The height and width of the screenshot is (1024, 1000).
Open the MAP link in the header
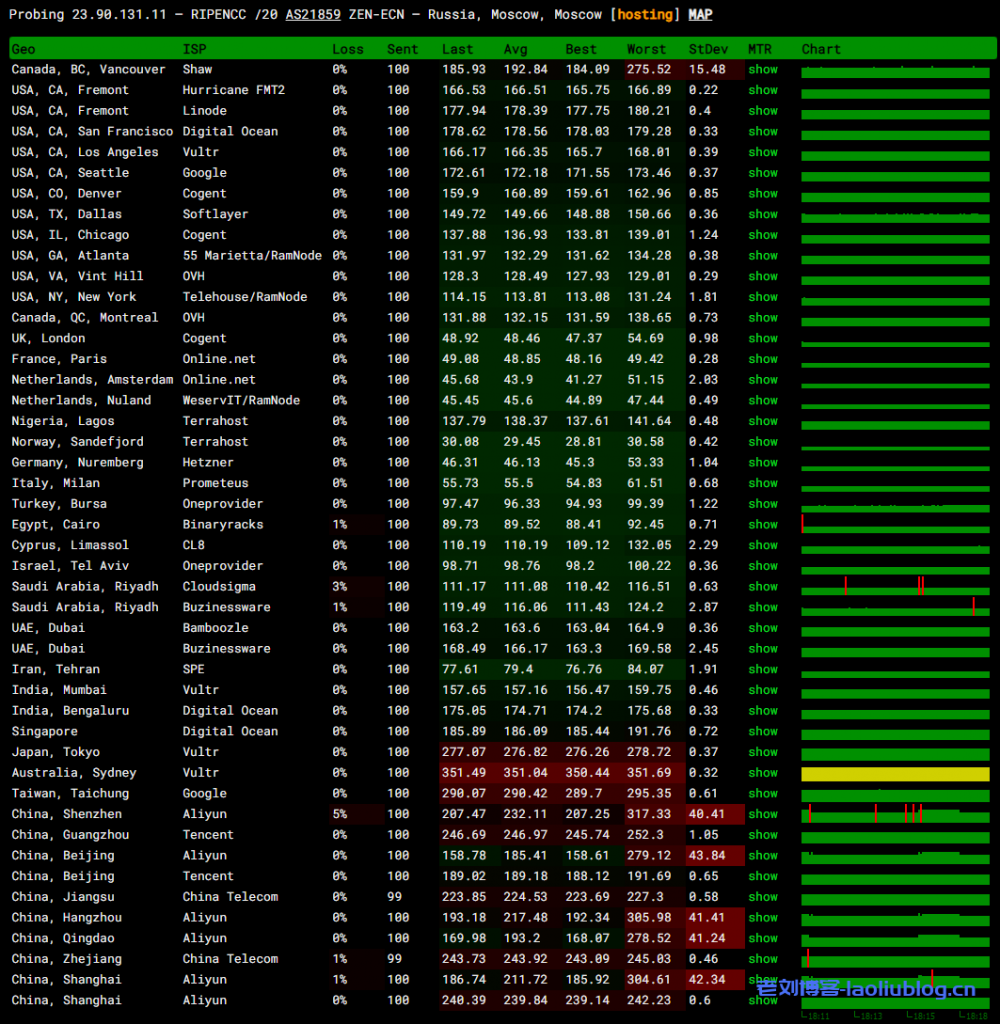click(x=700, y=15)
